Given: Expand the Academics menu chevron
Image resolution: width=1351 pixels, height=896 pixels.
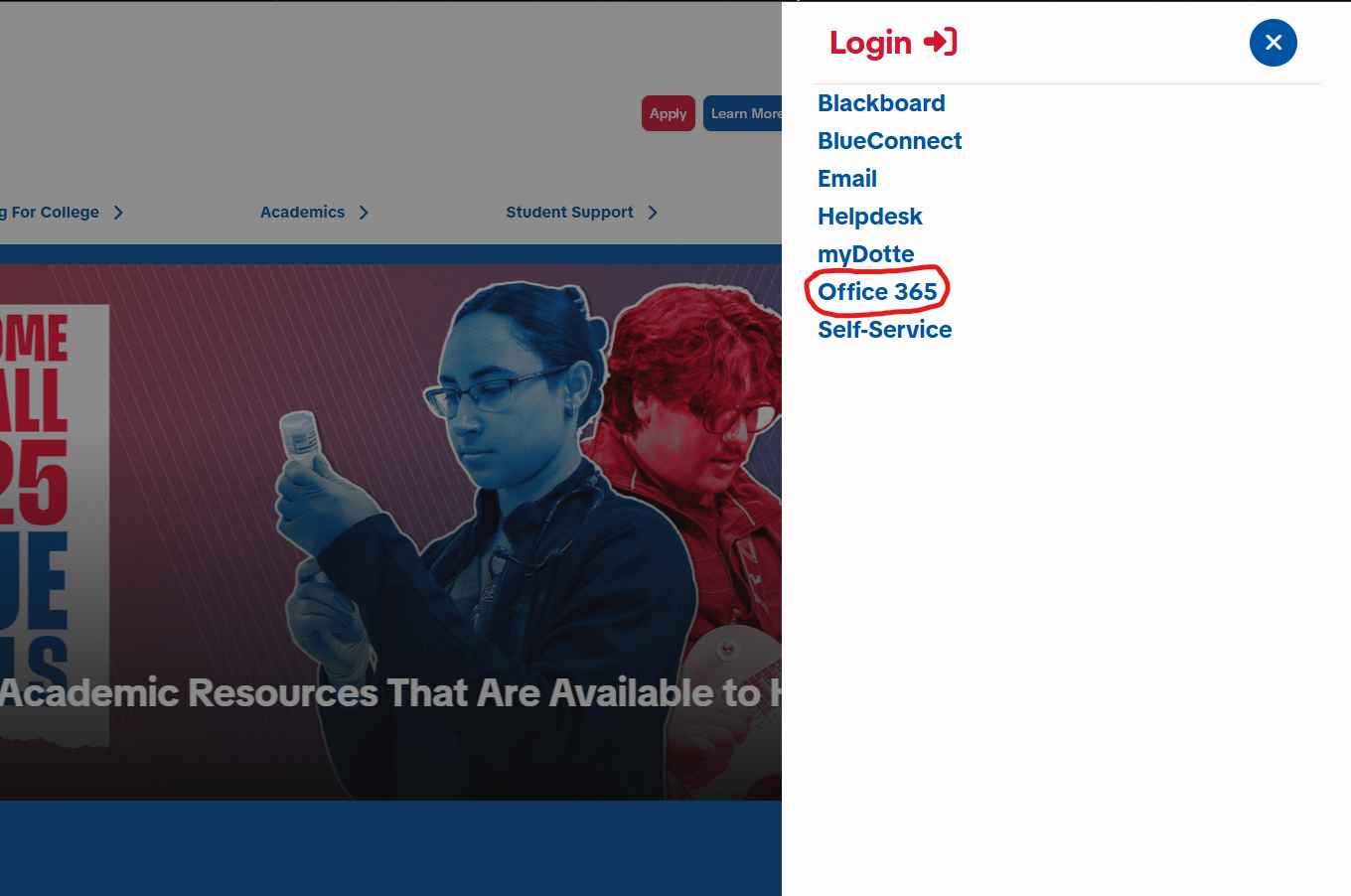Looking at the screenshot, I should (x=364, y=213).
